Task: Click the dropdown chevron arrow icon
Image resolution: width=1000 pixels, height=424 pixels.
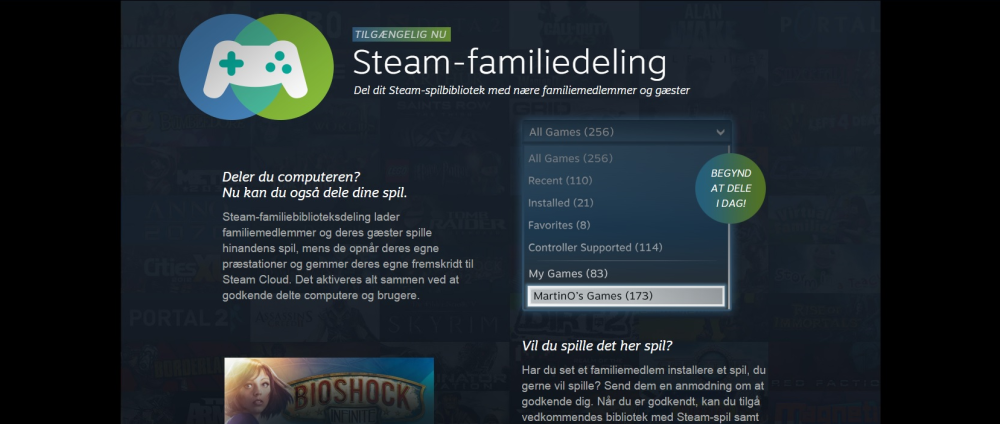Action: tap(720, 133)
